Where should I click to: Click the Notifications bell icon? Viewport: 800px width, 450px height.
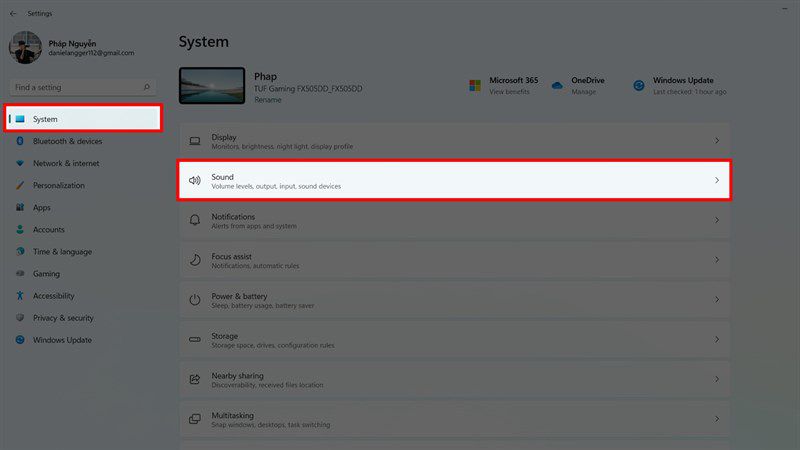click(195, 220)
